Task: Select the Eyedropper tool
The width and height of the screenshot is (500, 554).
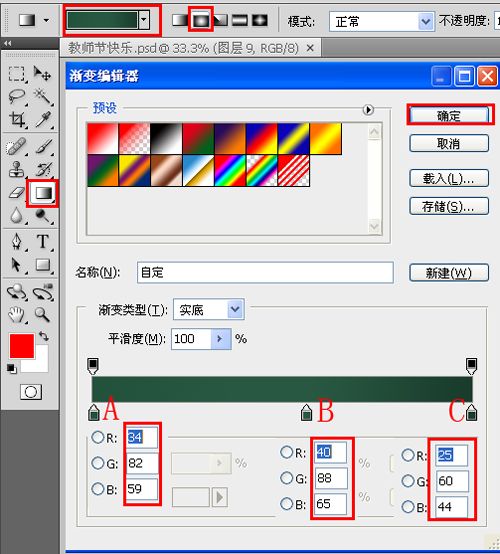Action: [43, 119]
